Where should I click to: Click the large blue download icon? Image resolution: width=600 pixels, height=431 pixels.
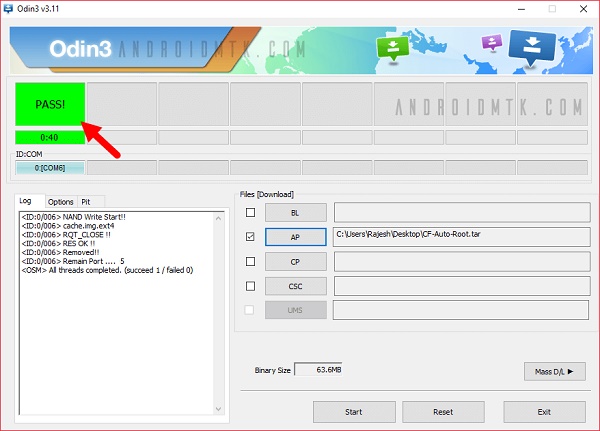[532, 47]
